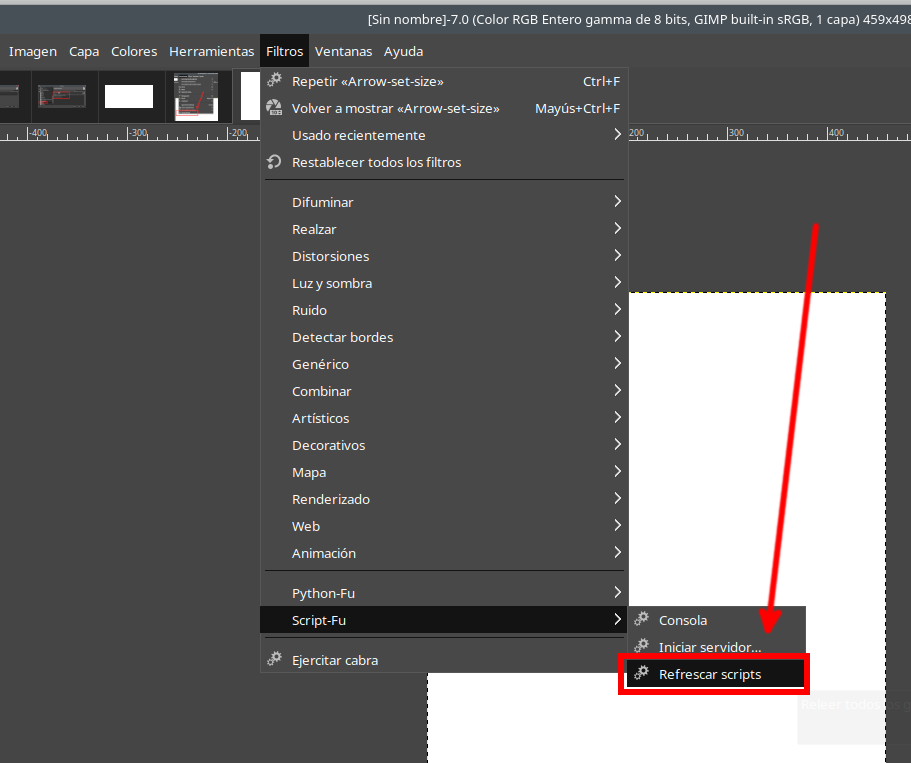Open the Ayuda menu
Viewport: 911px width, 763px height.
click(x=403, y=51)
